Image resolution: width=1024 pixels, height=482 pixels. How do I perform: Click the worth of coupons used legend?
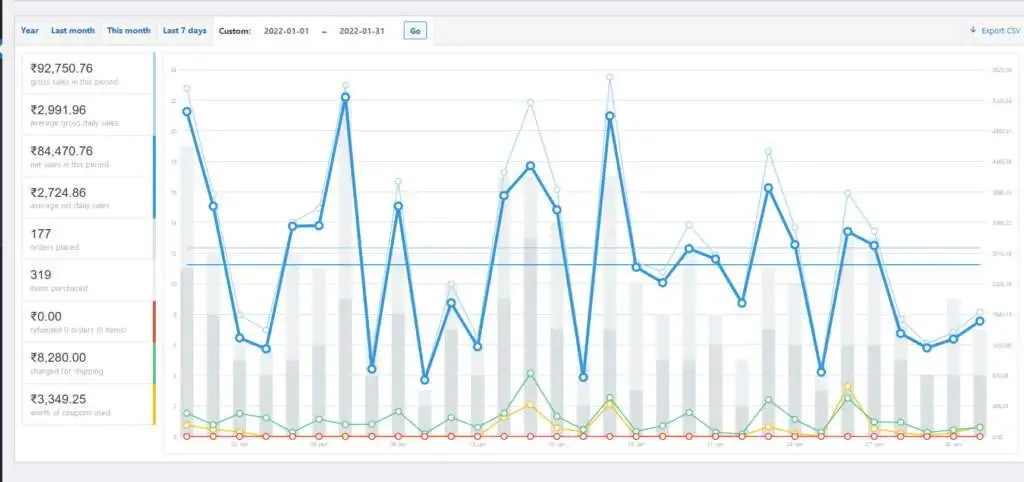tap(88, 404)
